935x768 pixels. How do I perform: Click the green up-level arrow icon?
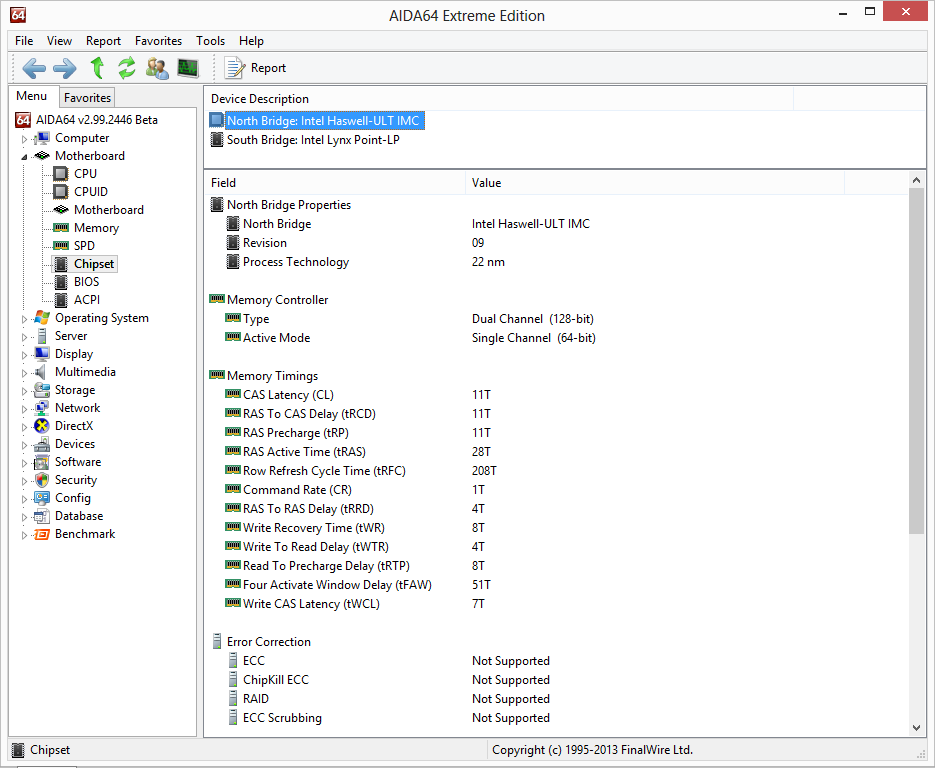click(x=97, y=68)
